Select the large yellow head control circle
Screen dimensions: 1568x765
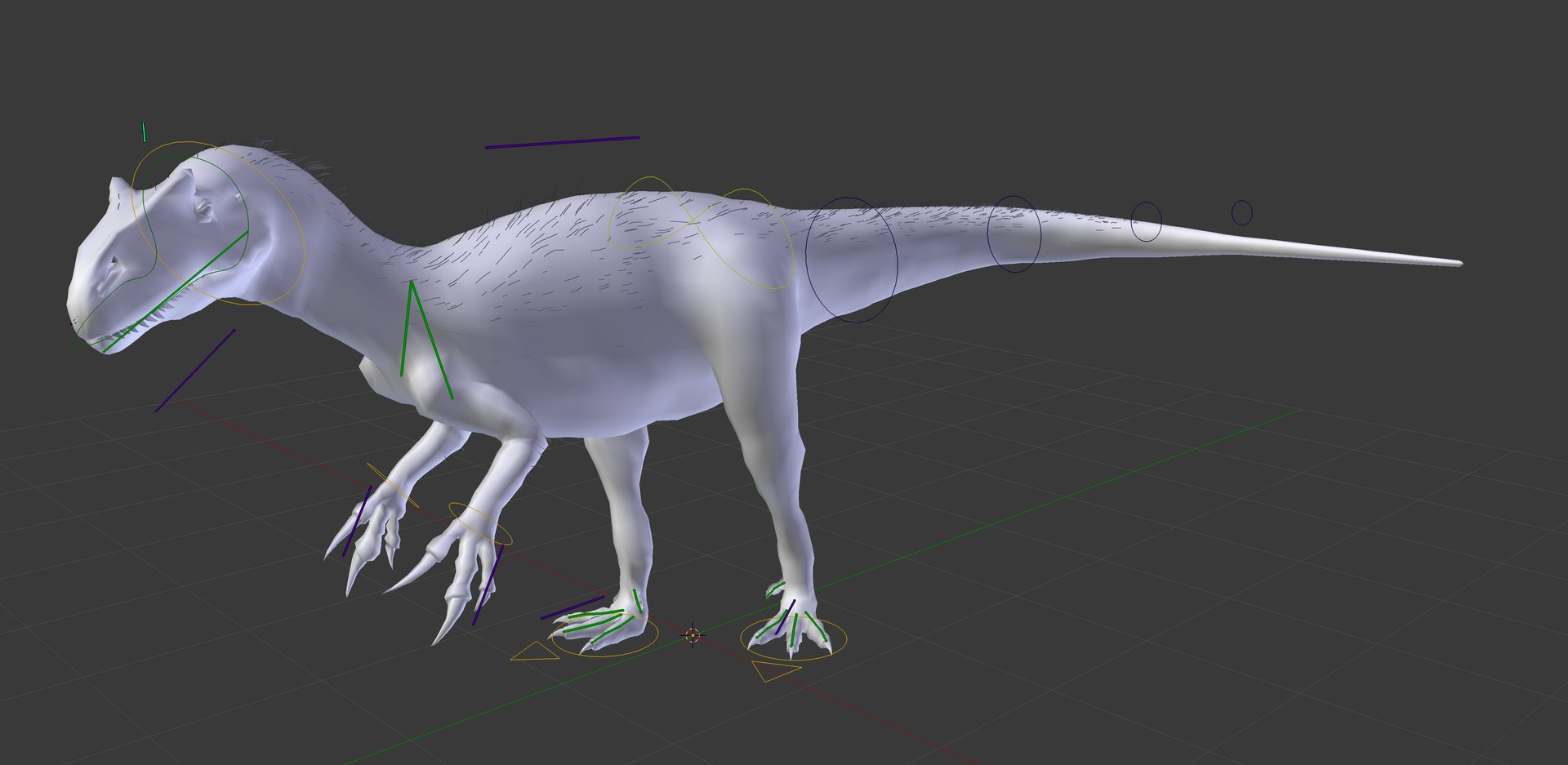[218, 223]
